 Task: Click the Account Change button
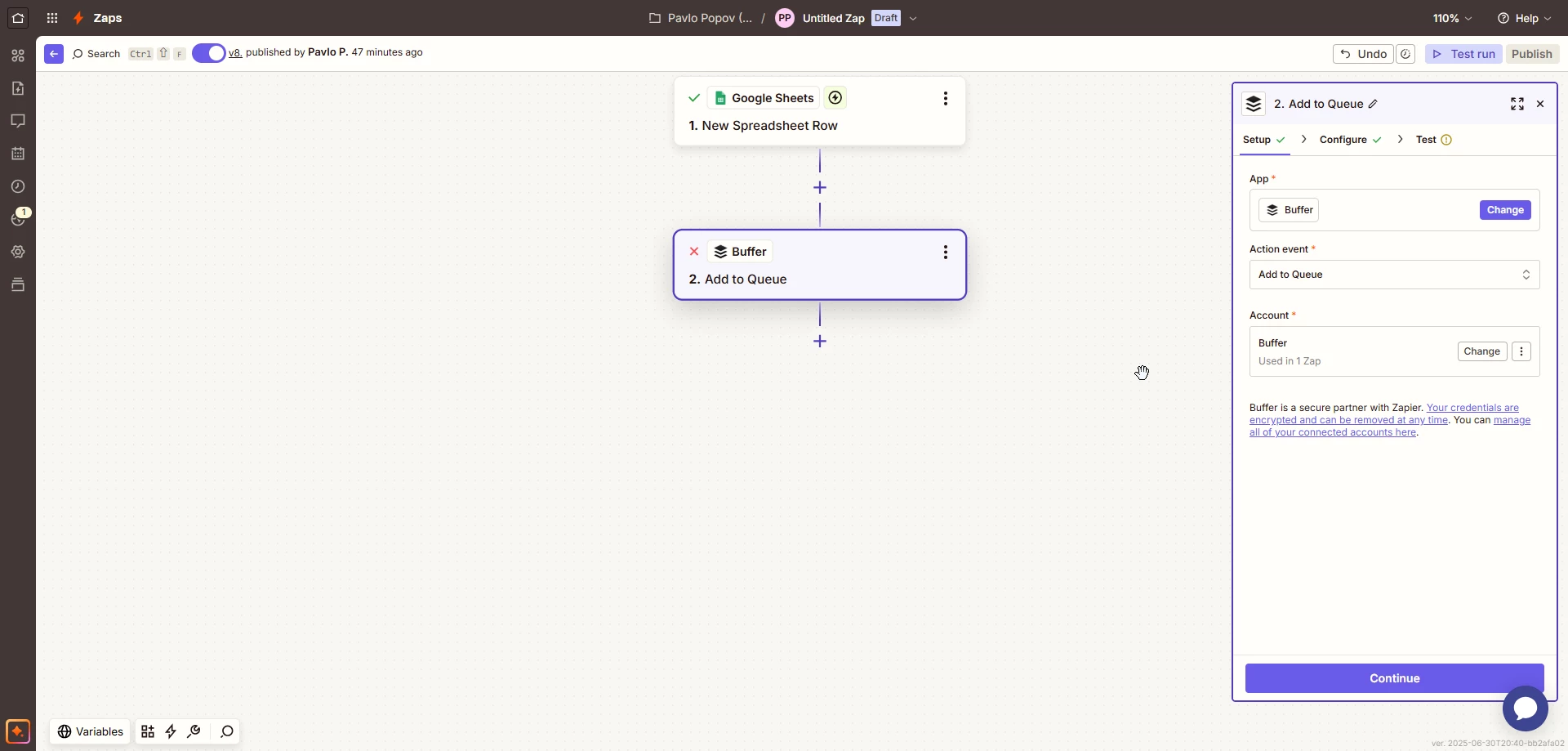coord(1482,351)
